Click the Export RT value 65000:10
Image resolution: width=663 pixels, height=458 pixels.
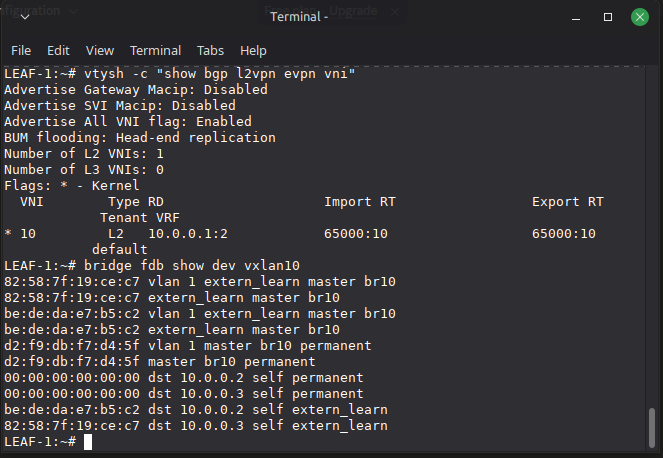[x=564, y=234]
